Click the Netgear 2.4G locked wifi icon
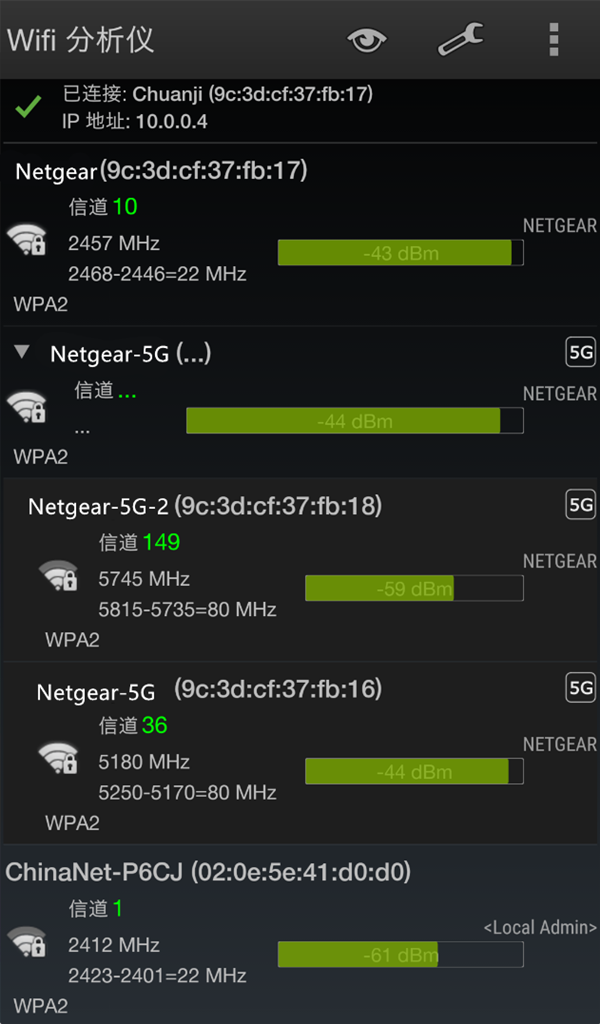The height and width of the screenshot is (1024, 600). coord(27,240)
